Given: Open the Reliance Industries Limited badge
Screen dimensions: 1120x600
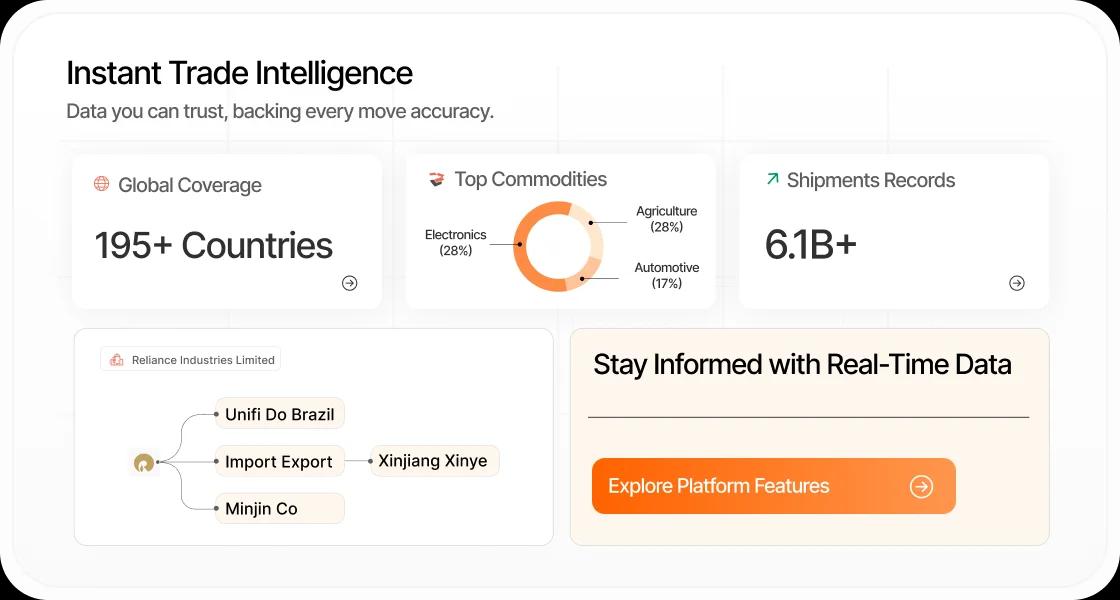Looking at the screenshot, I should 190,358.
